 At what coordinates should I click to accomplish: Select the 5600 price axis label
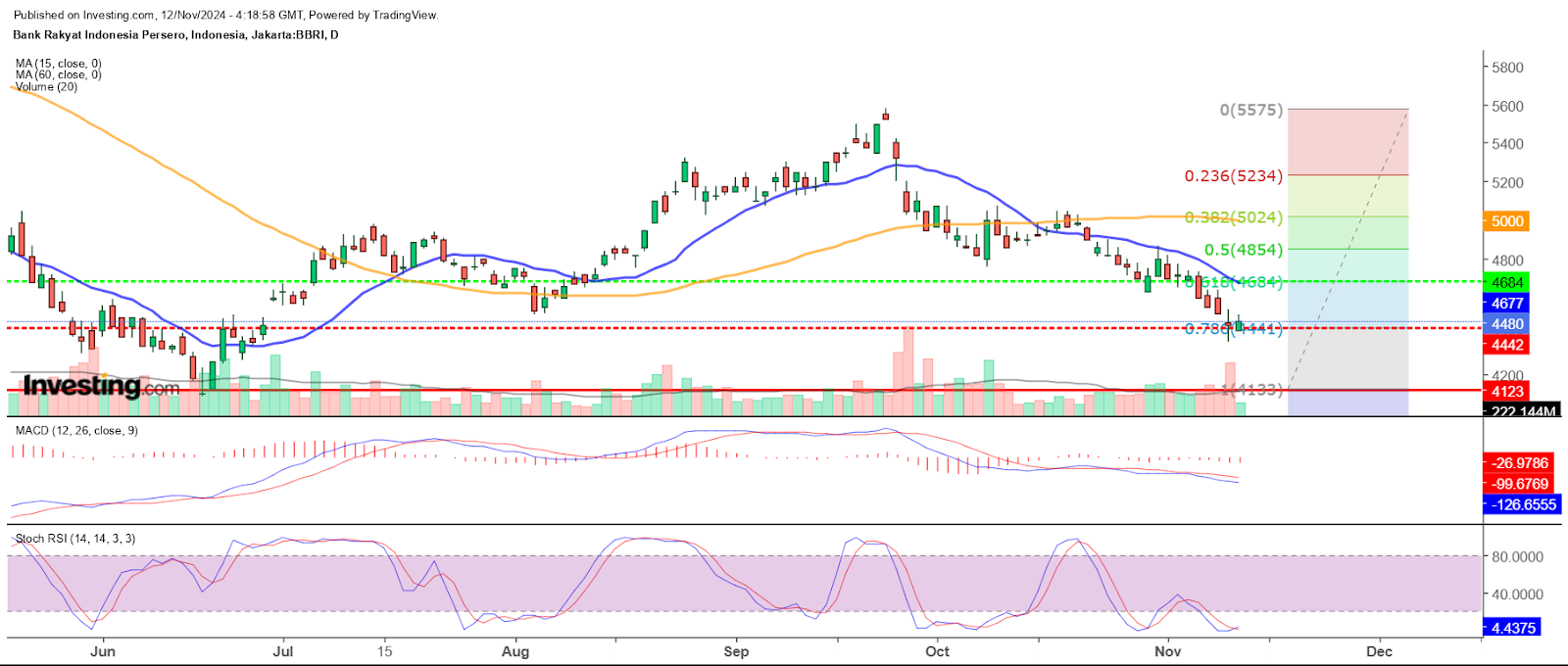coord(1507,106)
